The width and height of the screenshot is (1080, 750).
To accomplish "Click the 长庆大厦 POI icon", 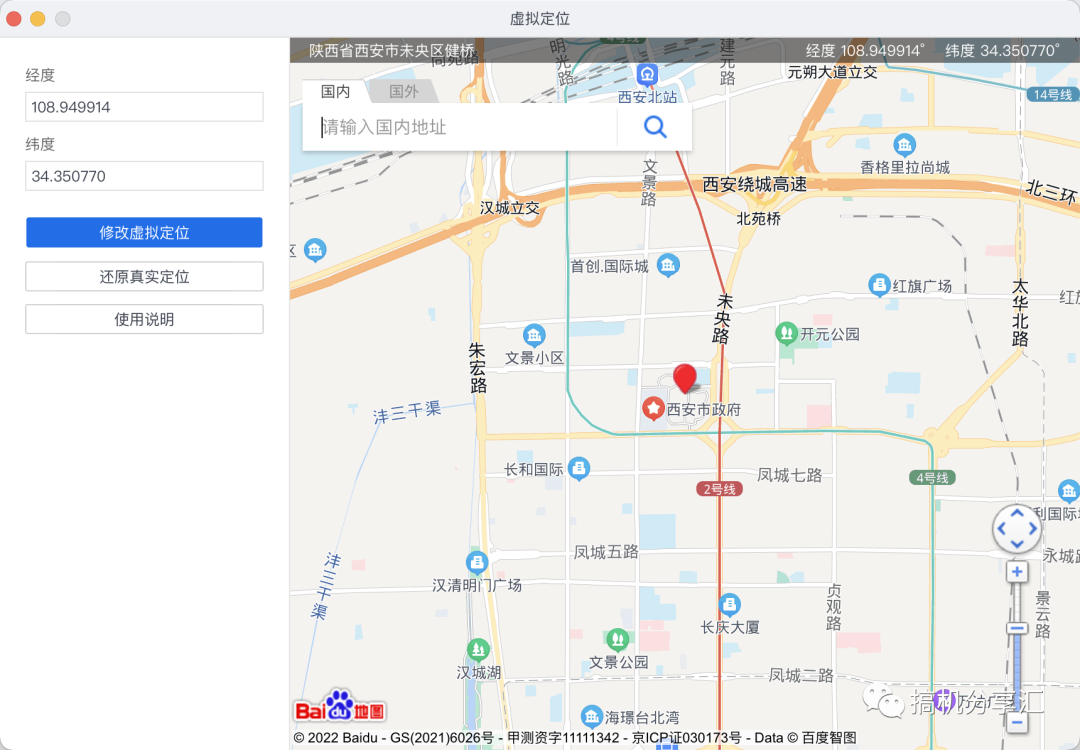I will (x=729, y=605).
